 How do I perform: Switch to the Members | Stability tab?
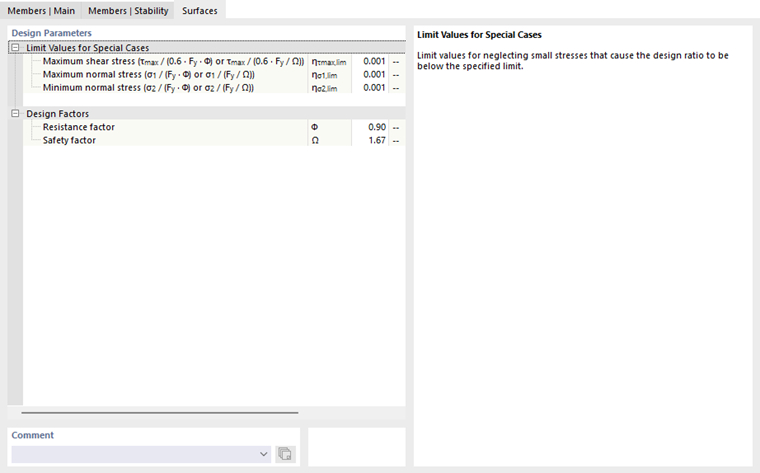point(128,10)
